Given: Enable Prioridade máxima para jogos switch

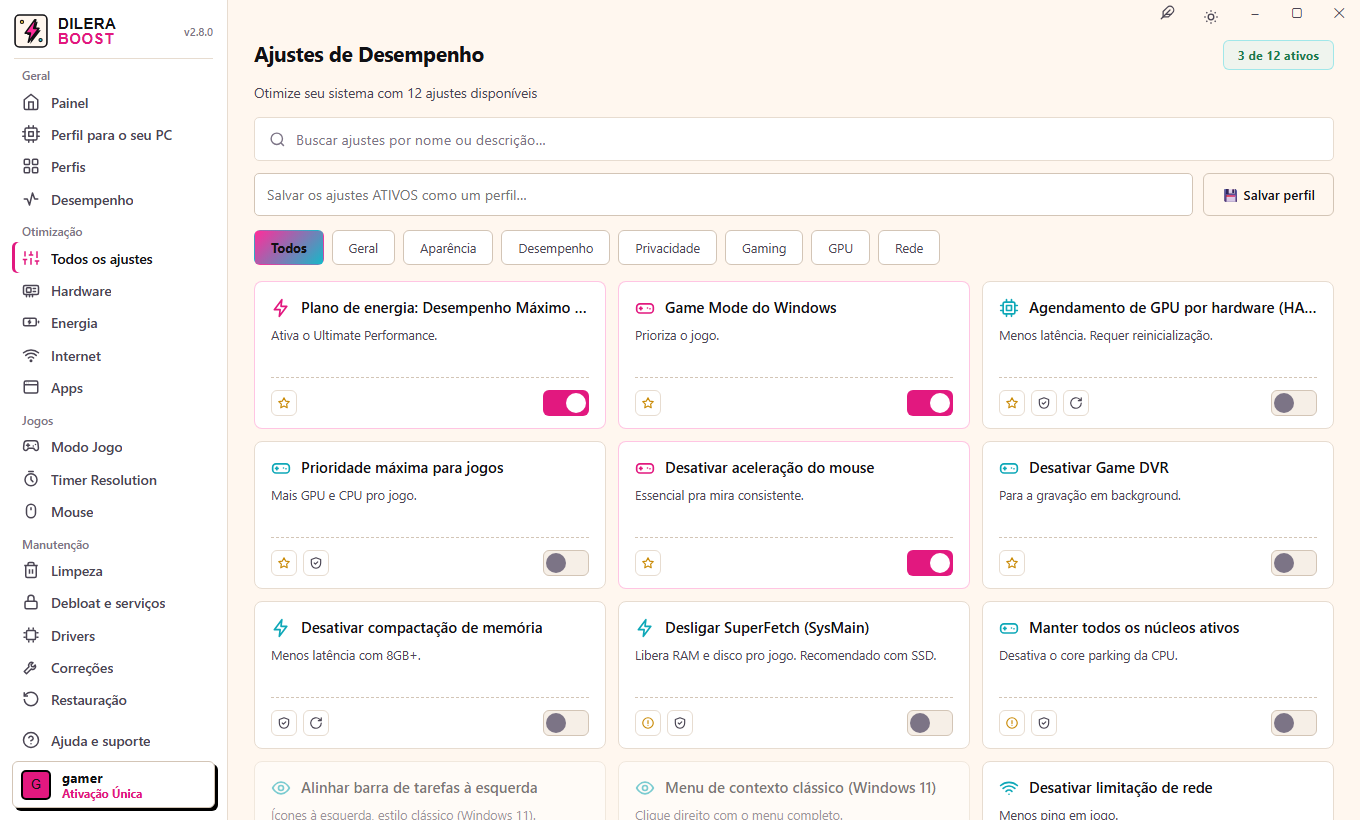Looking at the screenshot, I should 566,563.
